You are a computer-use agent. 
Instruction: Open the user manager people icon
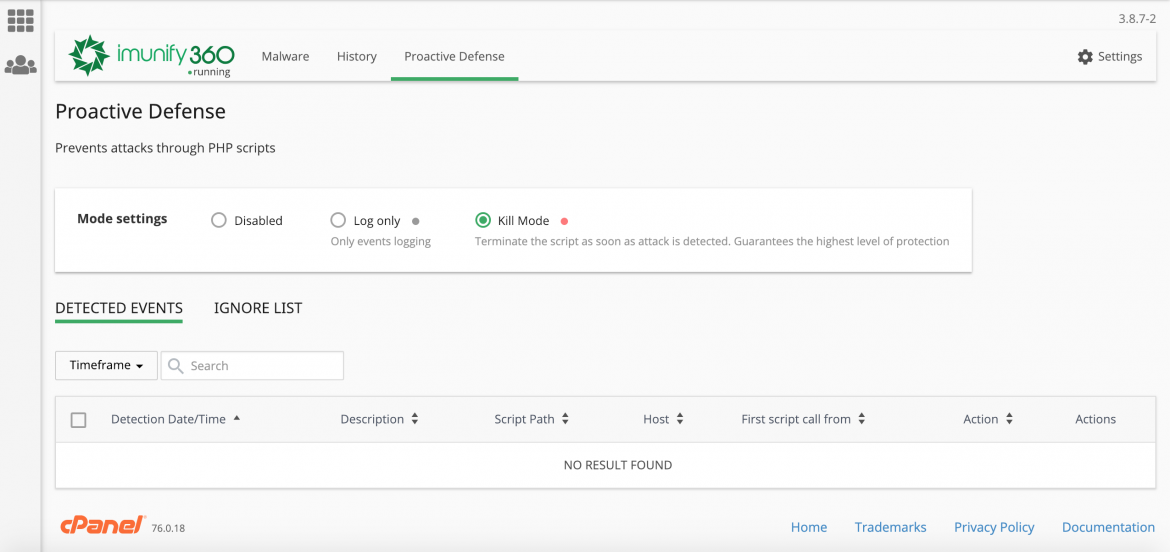click(x=20, y=66)
